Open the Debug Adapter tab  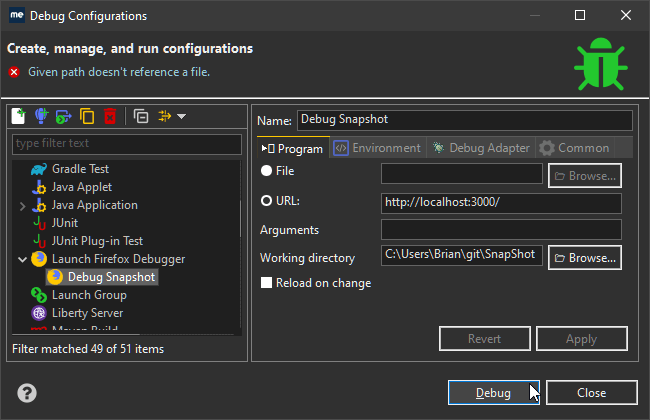[481, 148]
